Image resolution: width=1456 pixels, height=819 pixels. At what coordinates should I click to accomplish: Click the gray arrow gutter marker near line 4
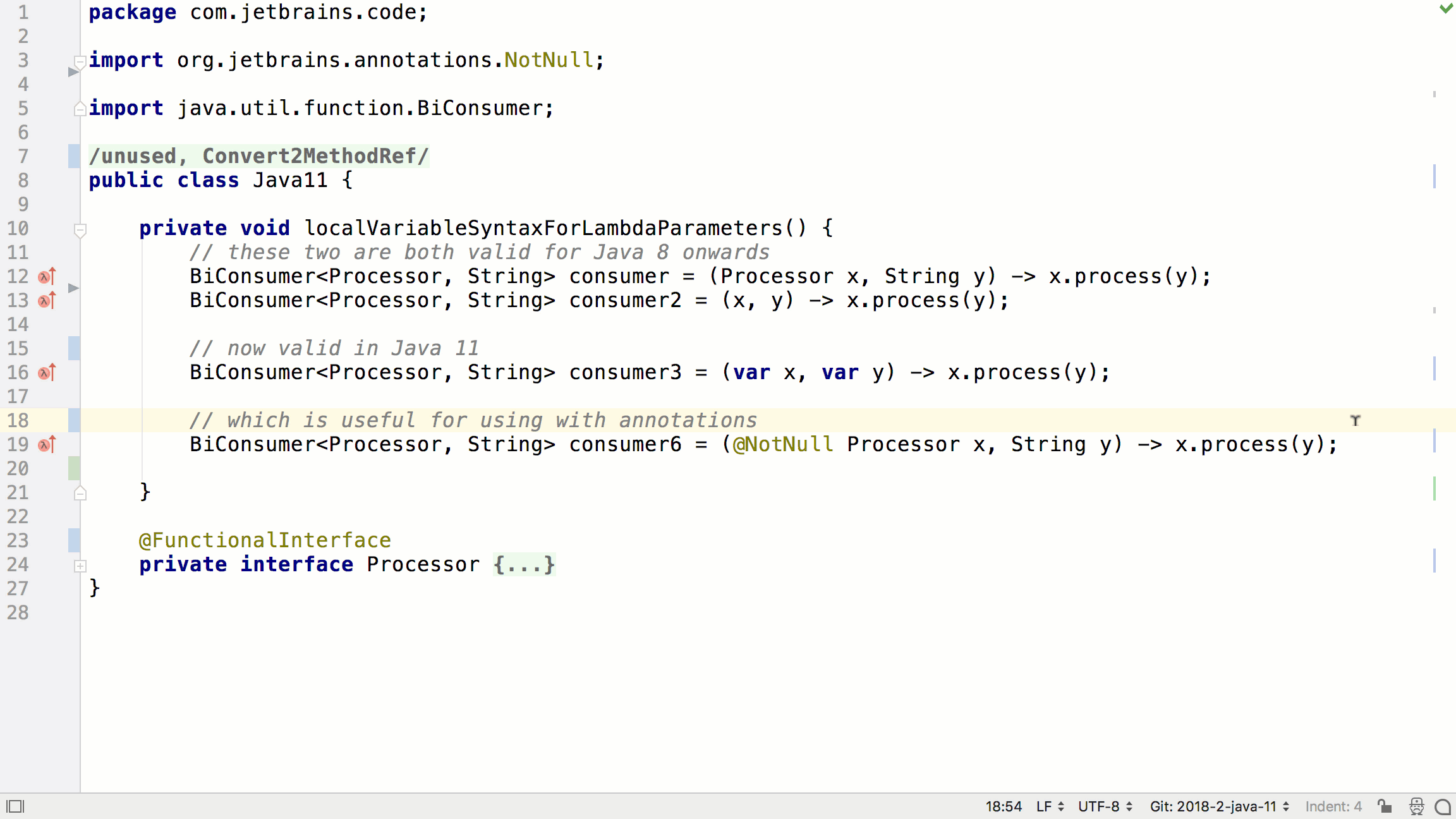coord(74,71)
